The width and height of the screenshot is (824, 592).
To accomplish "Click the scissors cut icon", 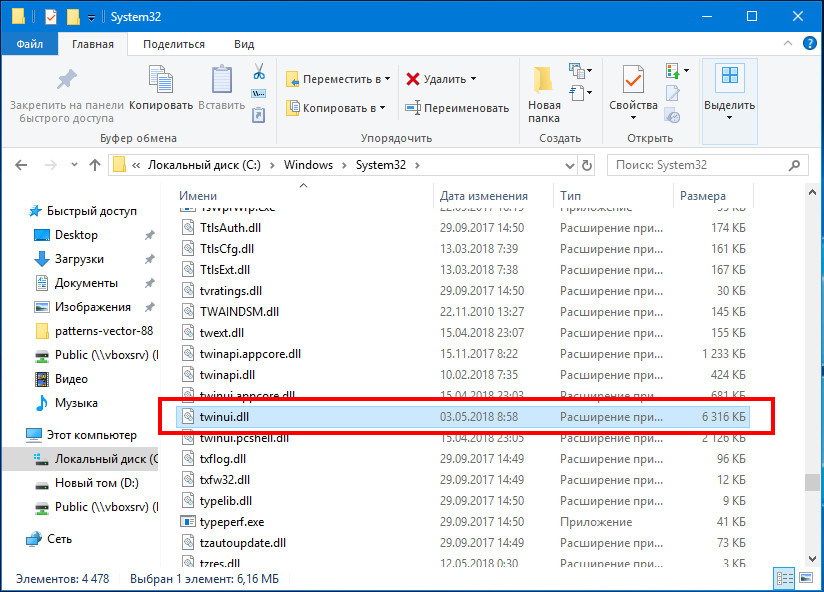I will point(259,71).
